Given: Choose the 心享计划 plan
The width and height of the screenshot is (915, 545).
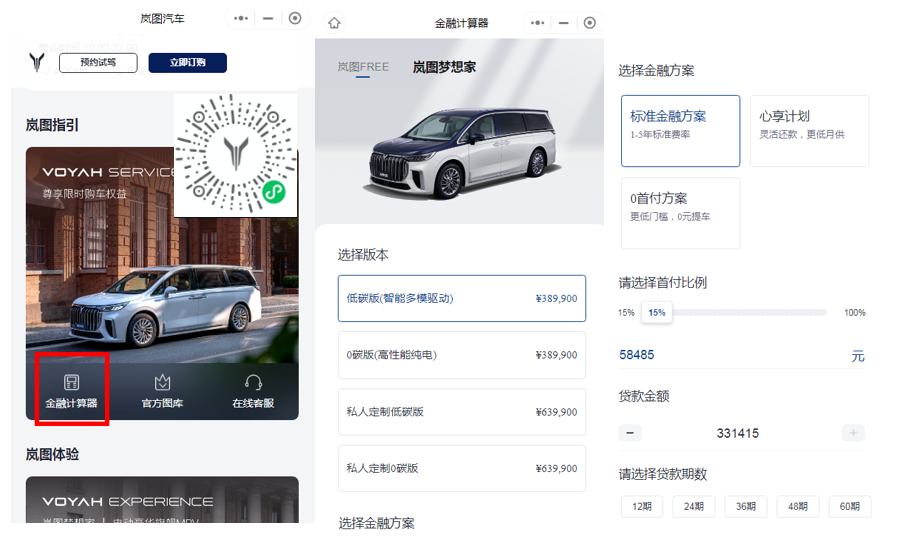Looking at the screenshot, I should coord(809,131).
